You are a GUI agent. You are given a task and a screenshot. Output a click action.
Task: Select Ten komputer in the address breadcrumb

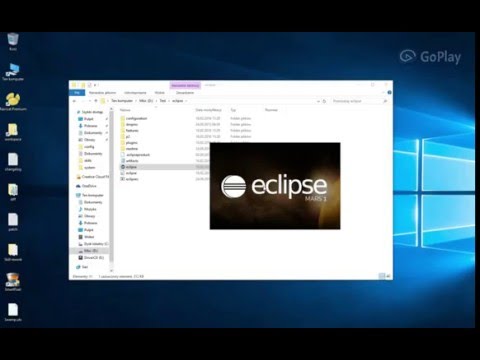122,101
